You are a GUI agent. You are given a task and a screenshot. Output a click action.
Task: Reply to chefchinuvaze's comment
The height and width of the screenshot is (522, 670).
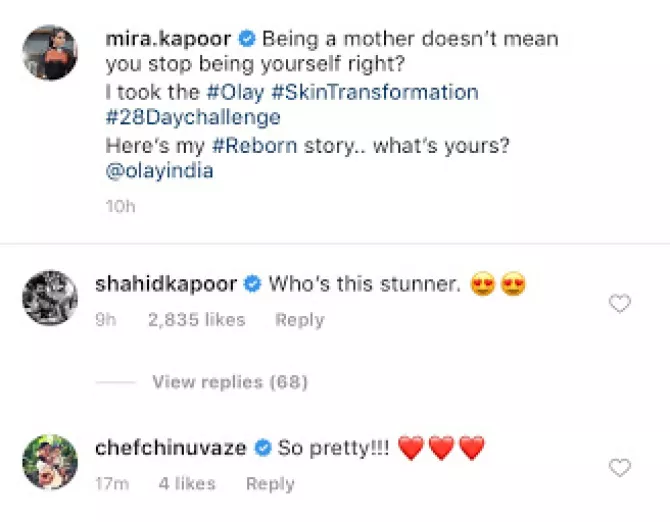(270, 484)
